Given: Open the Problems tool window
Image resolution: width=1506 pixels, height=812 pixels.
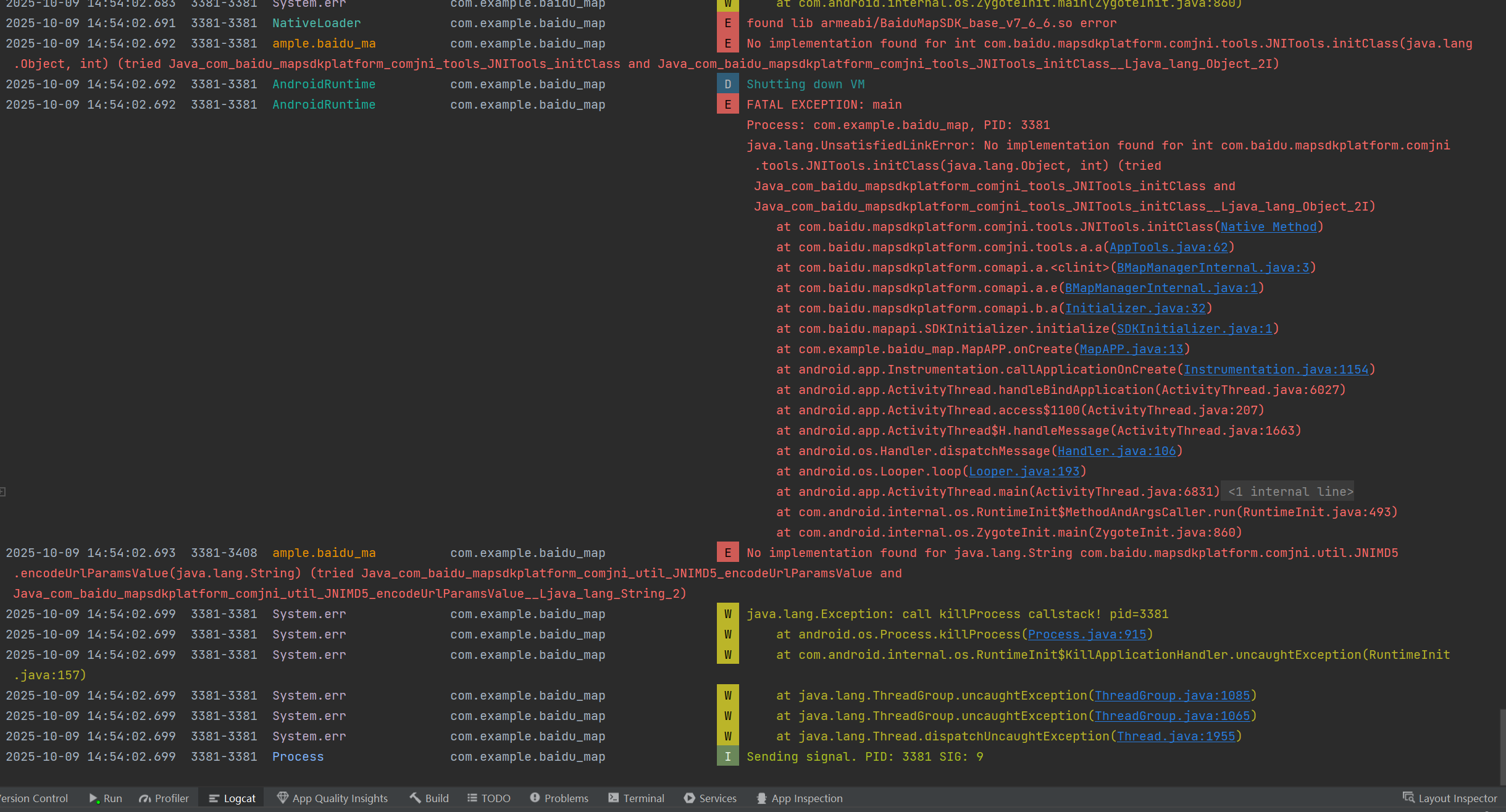Looking at the screenshot, I should point(559,798).
